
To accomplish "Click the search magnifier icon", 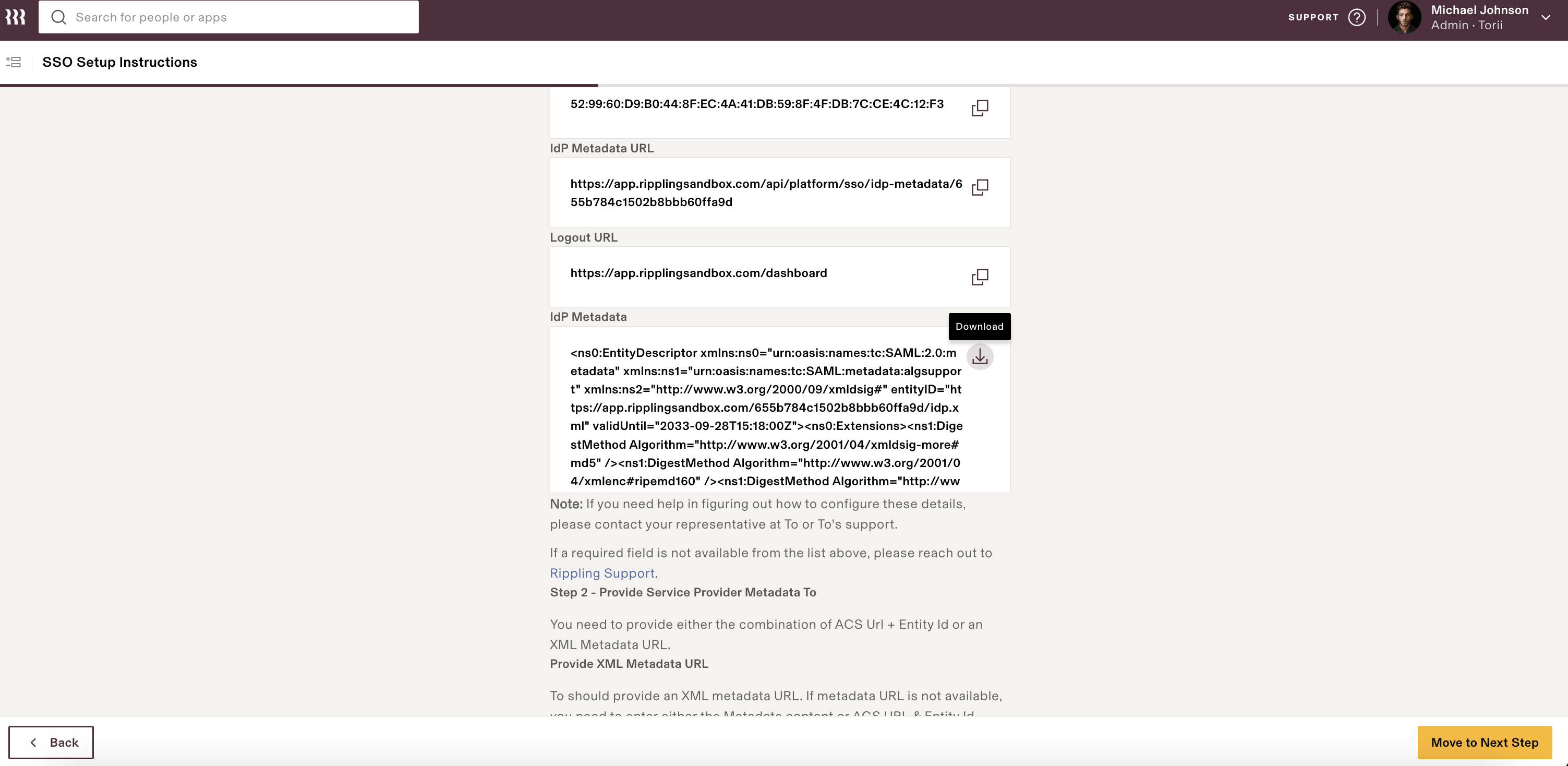I will 58,17.
